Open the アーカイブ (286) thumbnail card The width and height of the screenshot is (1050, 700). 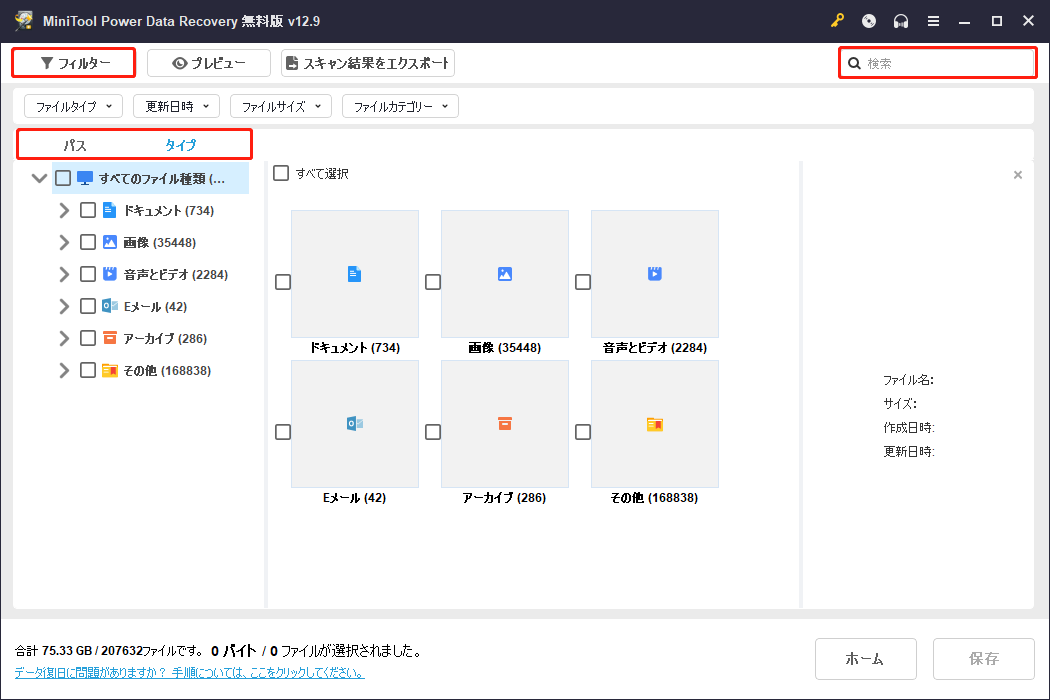click(505, 424)
